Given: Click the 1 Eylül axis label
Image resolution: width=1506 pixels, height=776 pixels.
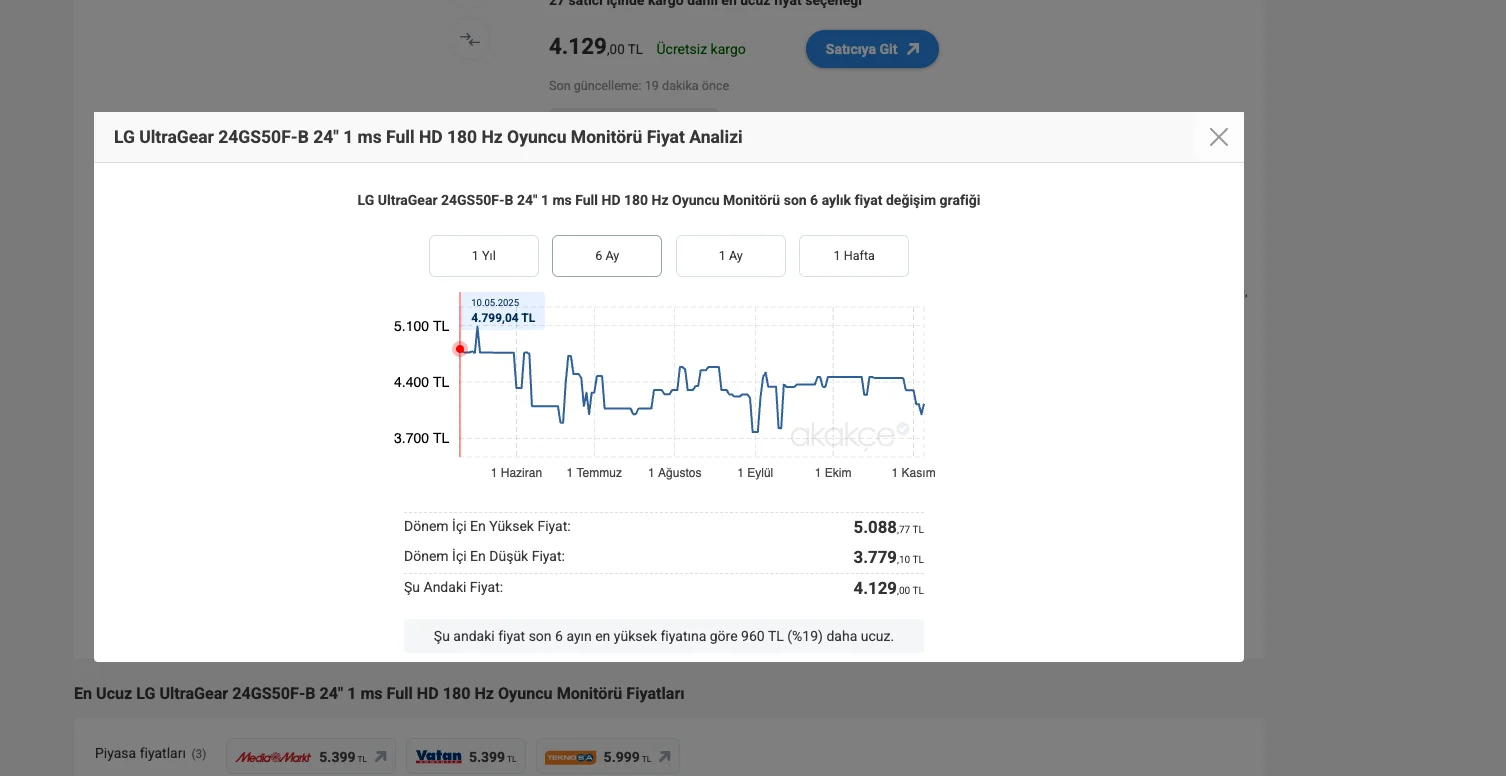Looking at the screenshot, I should click(x=755, y=473).
